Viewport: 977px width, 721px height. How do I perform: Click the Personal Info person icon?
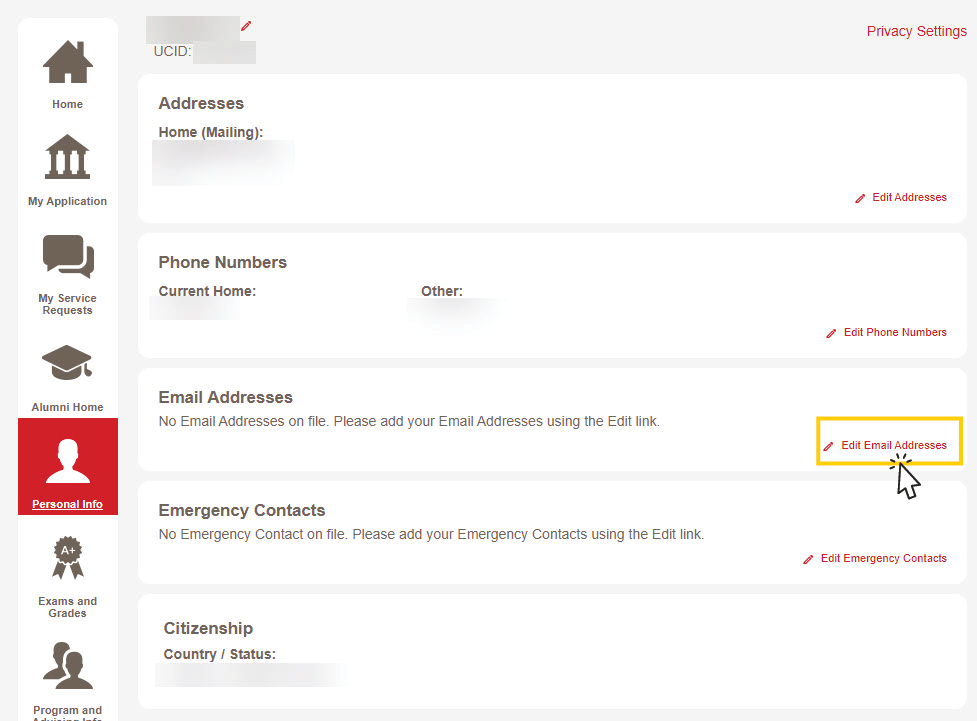click(67, 460)
